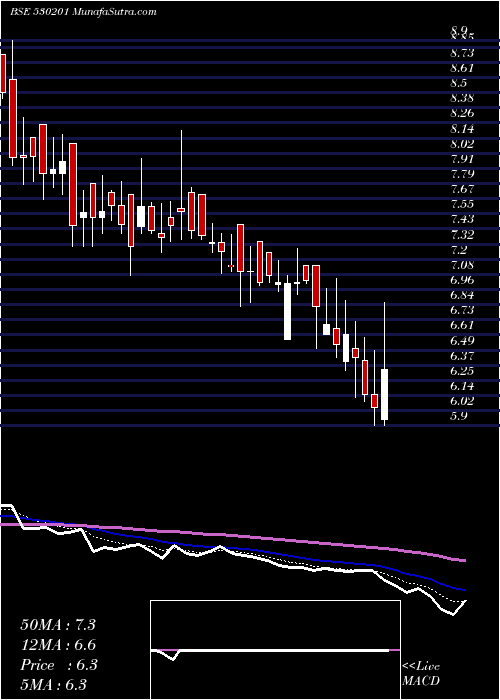The image size is (500, 700).
Task: Click the 7.43 price axis label
Action: [x=462, y=219]
